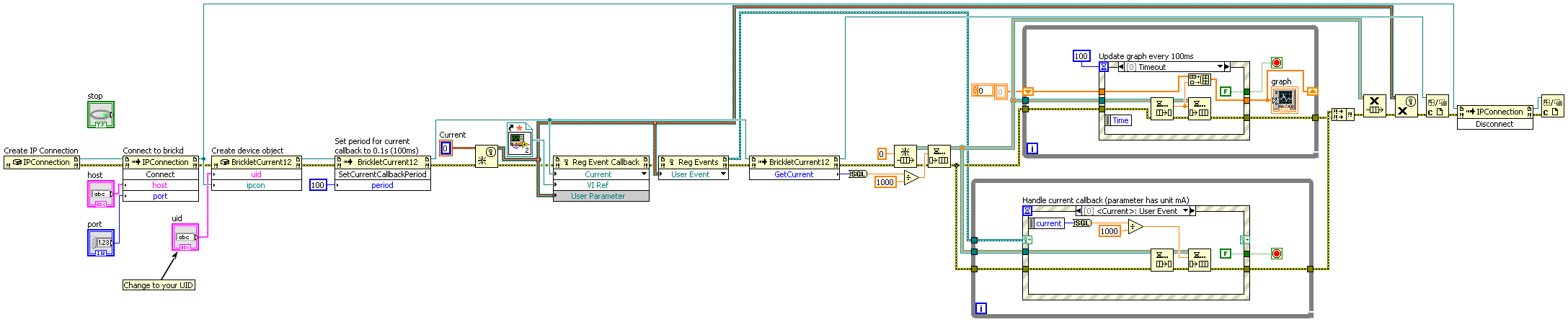
Task: Select the SetCurrentCallbackPeriod method row
Action: pyautogui.click(x=383, y=174)
